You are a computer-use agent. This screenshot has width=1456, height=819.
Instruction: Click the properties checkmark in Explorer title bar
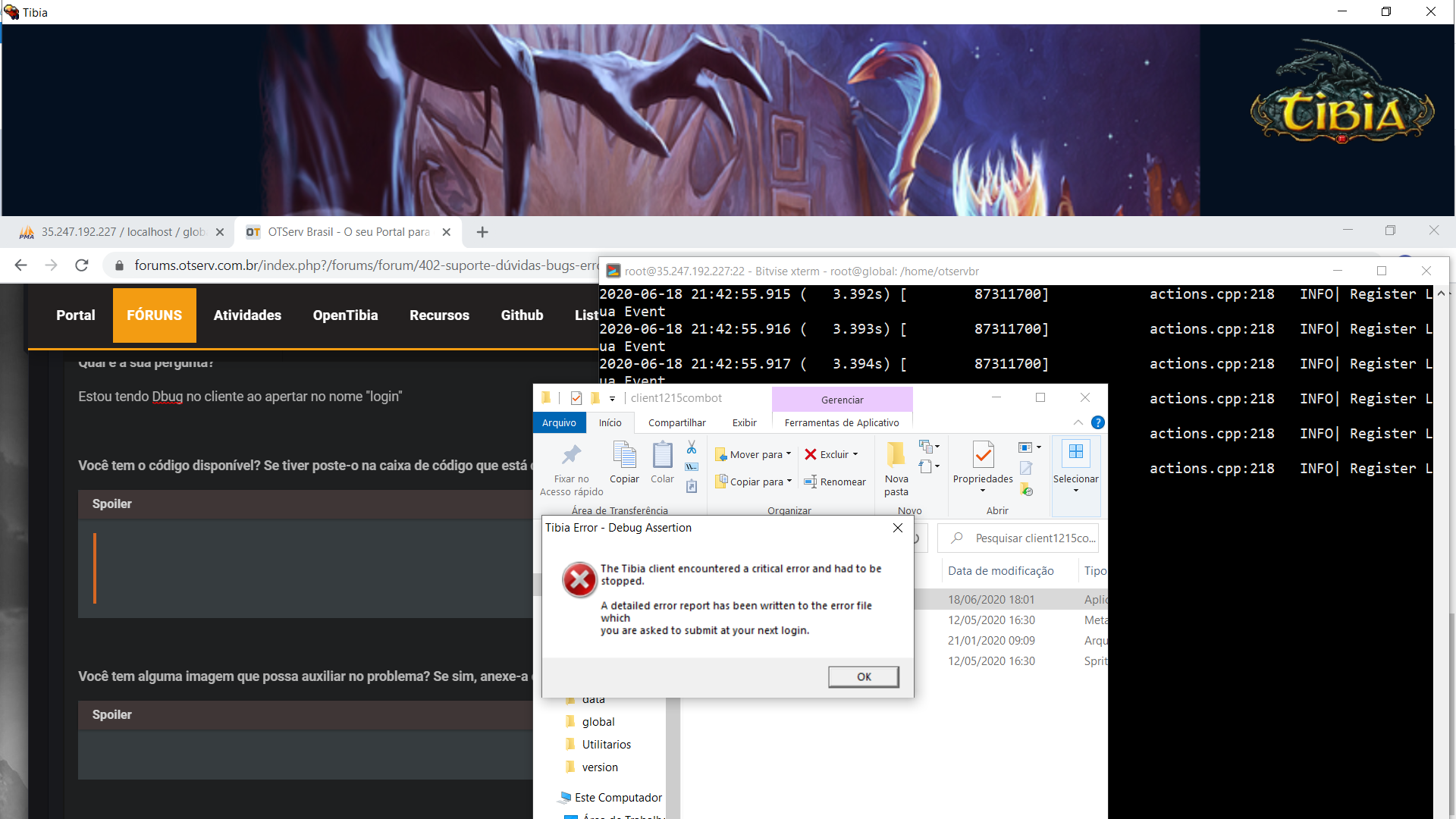tap(576, 398)
